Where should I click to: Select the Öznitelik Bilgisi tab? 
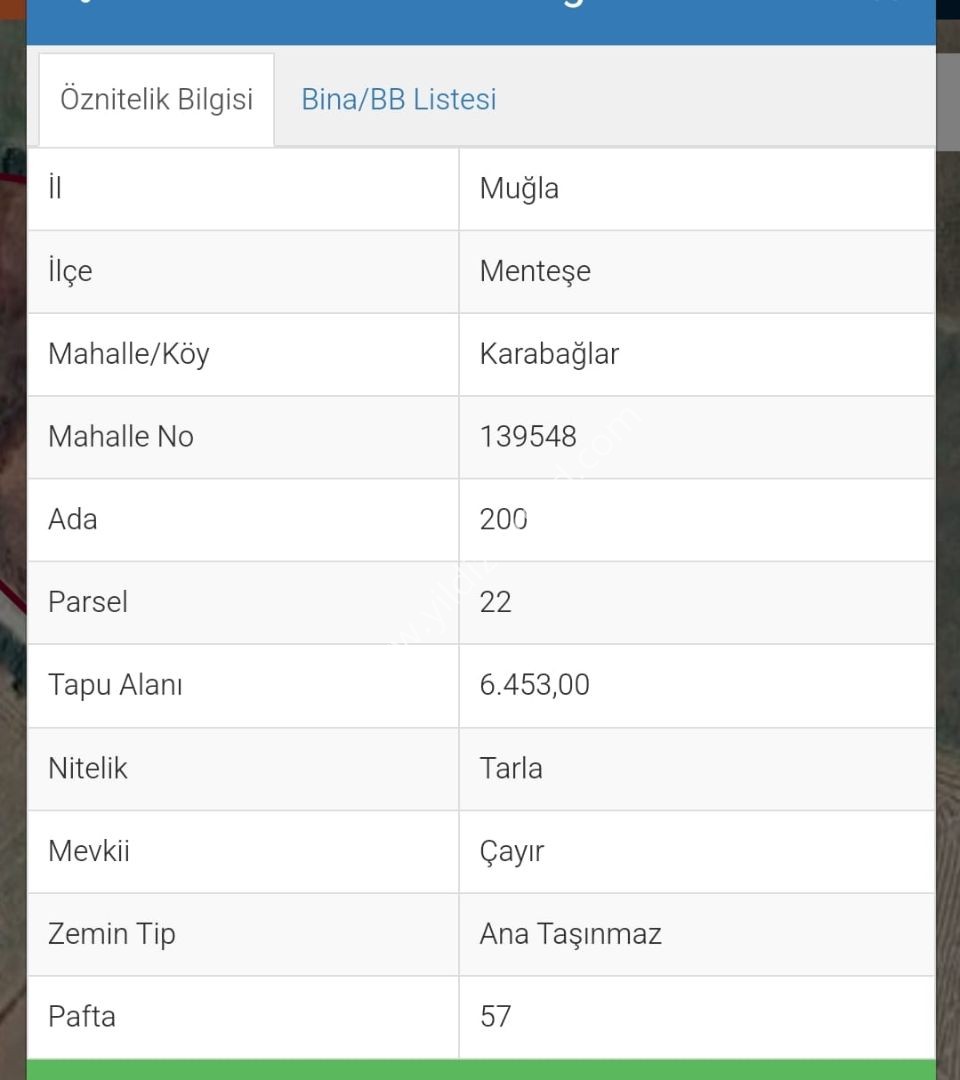(x=156, y=100)
